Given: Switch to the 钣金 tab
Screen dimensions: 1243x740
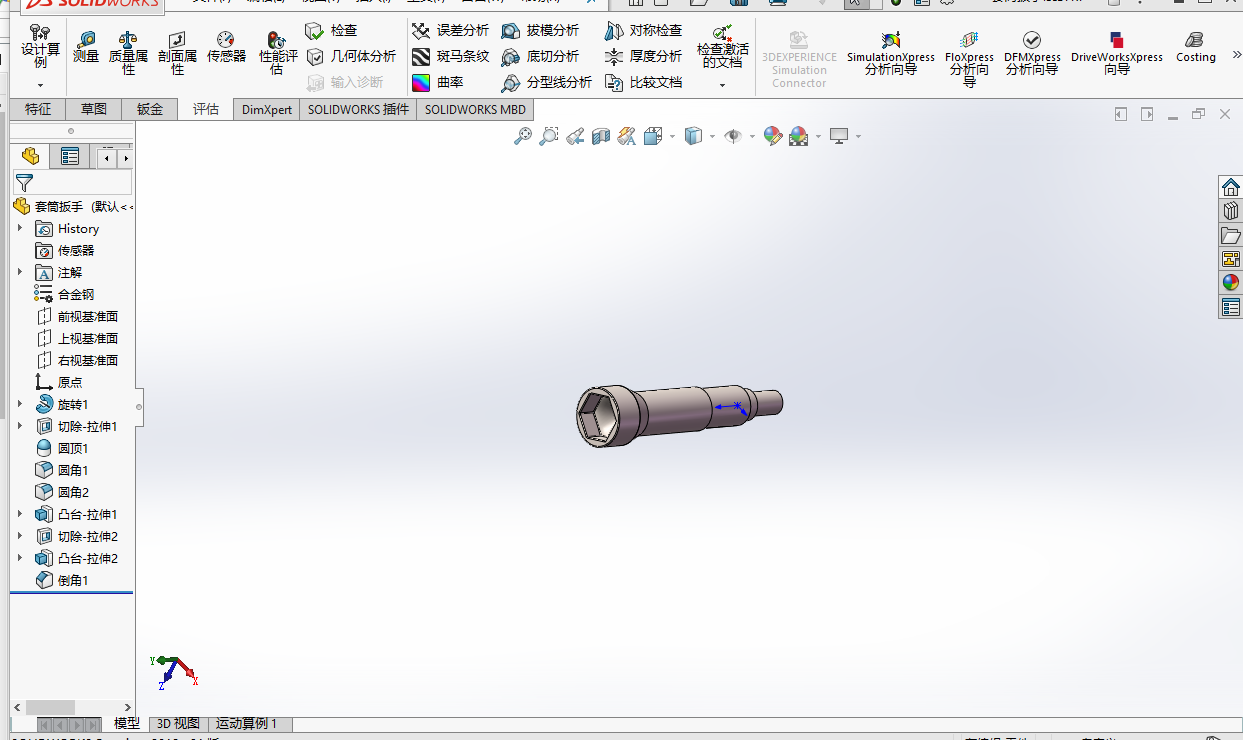Looking at the screenshot, I should 150,110.
